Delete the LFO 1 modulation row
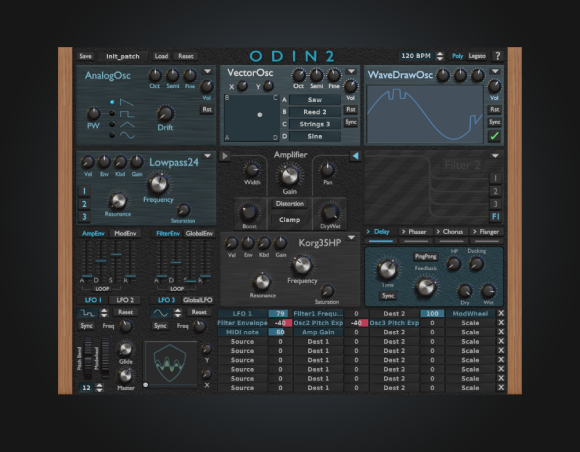 (x=501, y=313)
